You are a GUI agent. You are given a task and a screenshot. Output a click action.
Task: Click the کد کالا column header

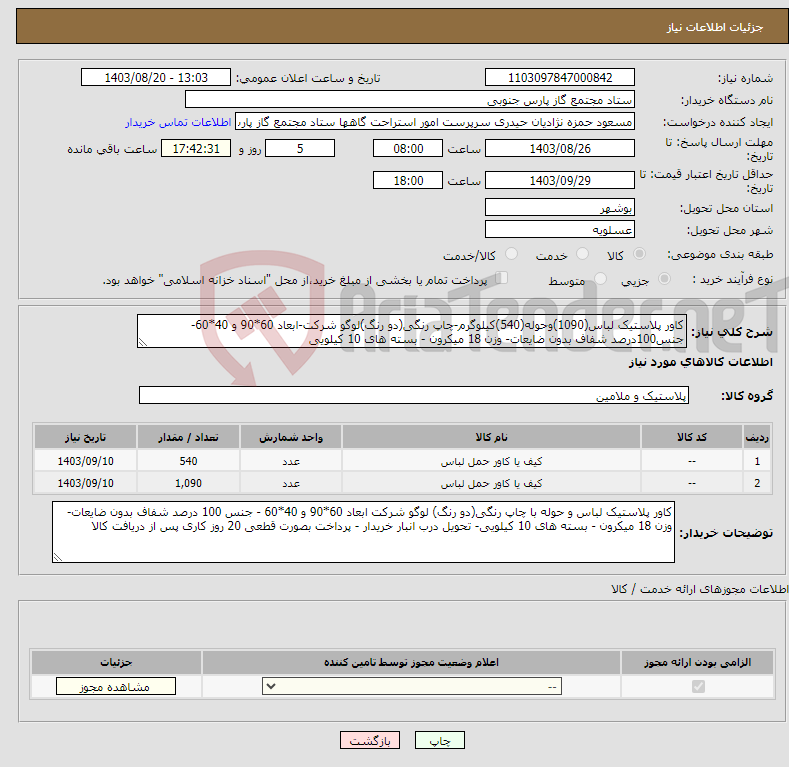692,437
